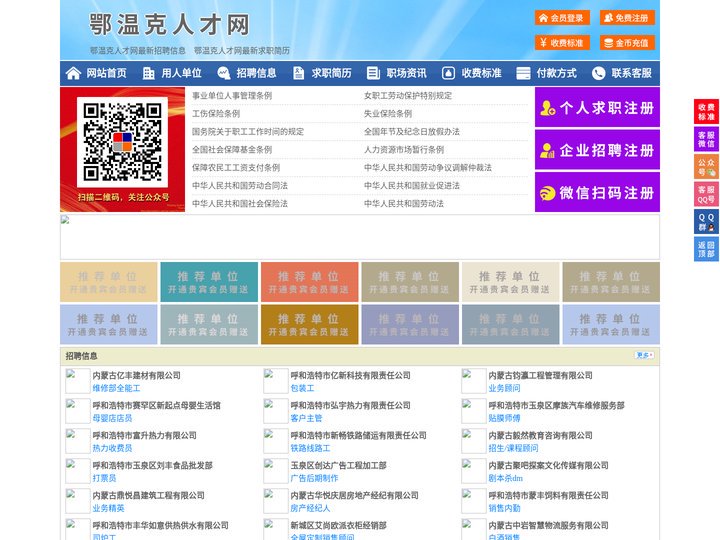The width and height of the screenshot is (720, 540).
Task: Open 事业单位人事管理条例 link
Action: click(x=232, y=96)
